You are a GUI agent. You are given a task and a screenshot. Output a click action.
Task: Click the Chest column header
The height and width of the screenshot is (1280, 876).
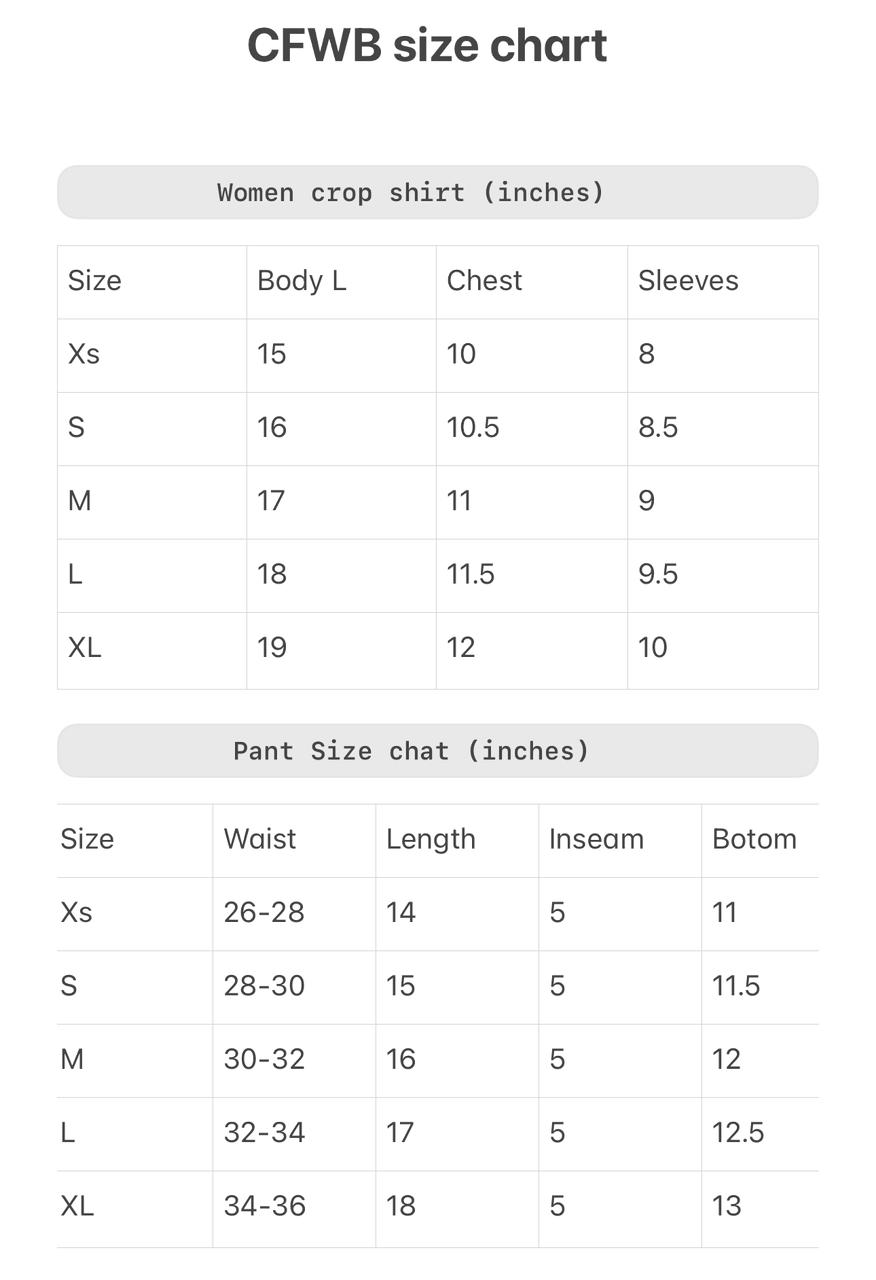click(x=484, y=281)
